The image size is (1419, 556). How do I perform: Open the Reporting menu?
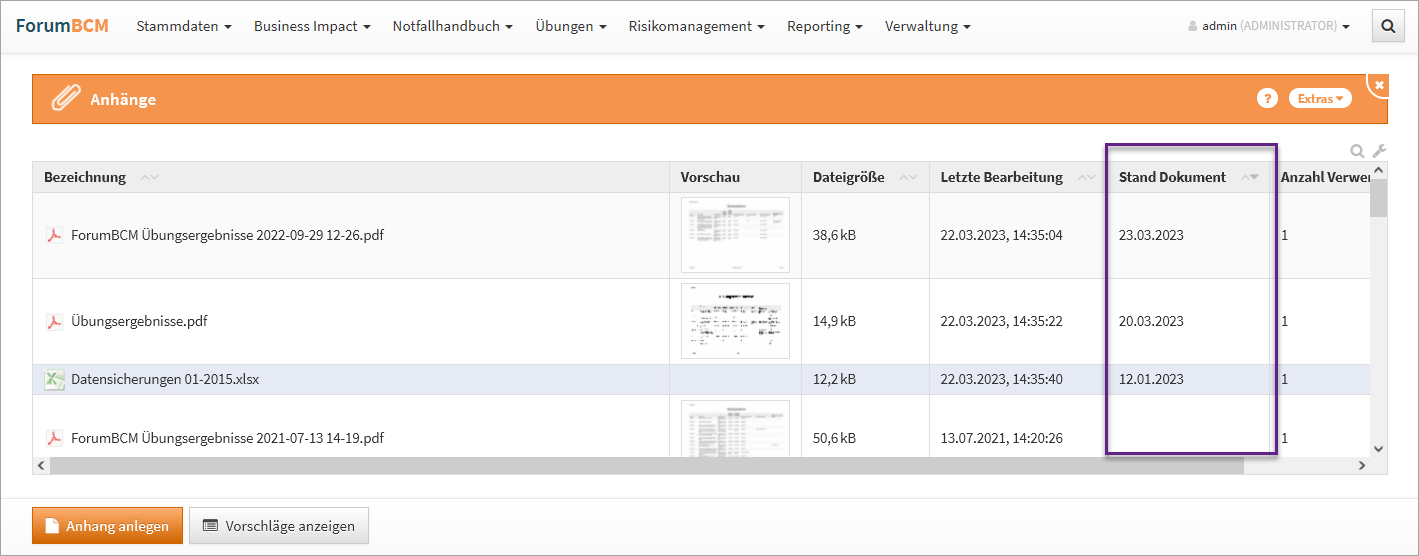pos(825,27)
